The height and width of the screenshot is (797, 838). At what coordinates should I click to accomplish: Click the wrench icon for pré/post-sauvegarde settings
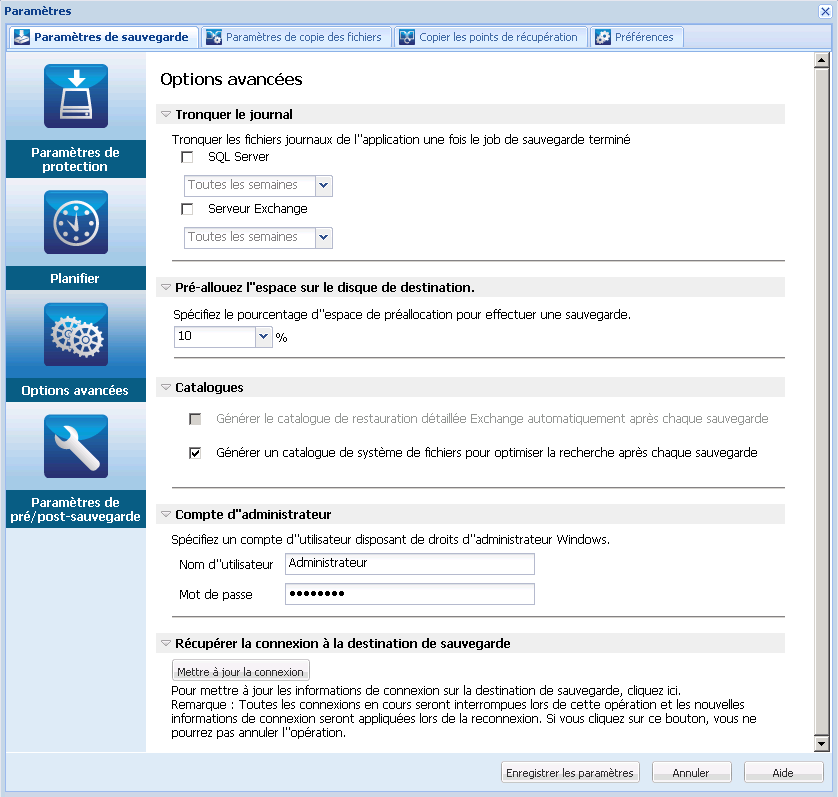[75, 446]
